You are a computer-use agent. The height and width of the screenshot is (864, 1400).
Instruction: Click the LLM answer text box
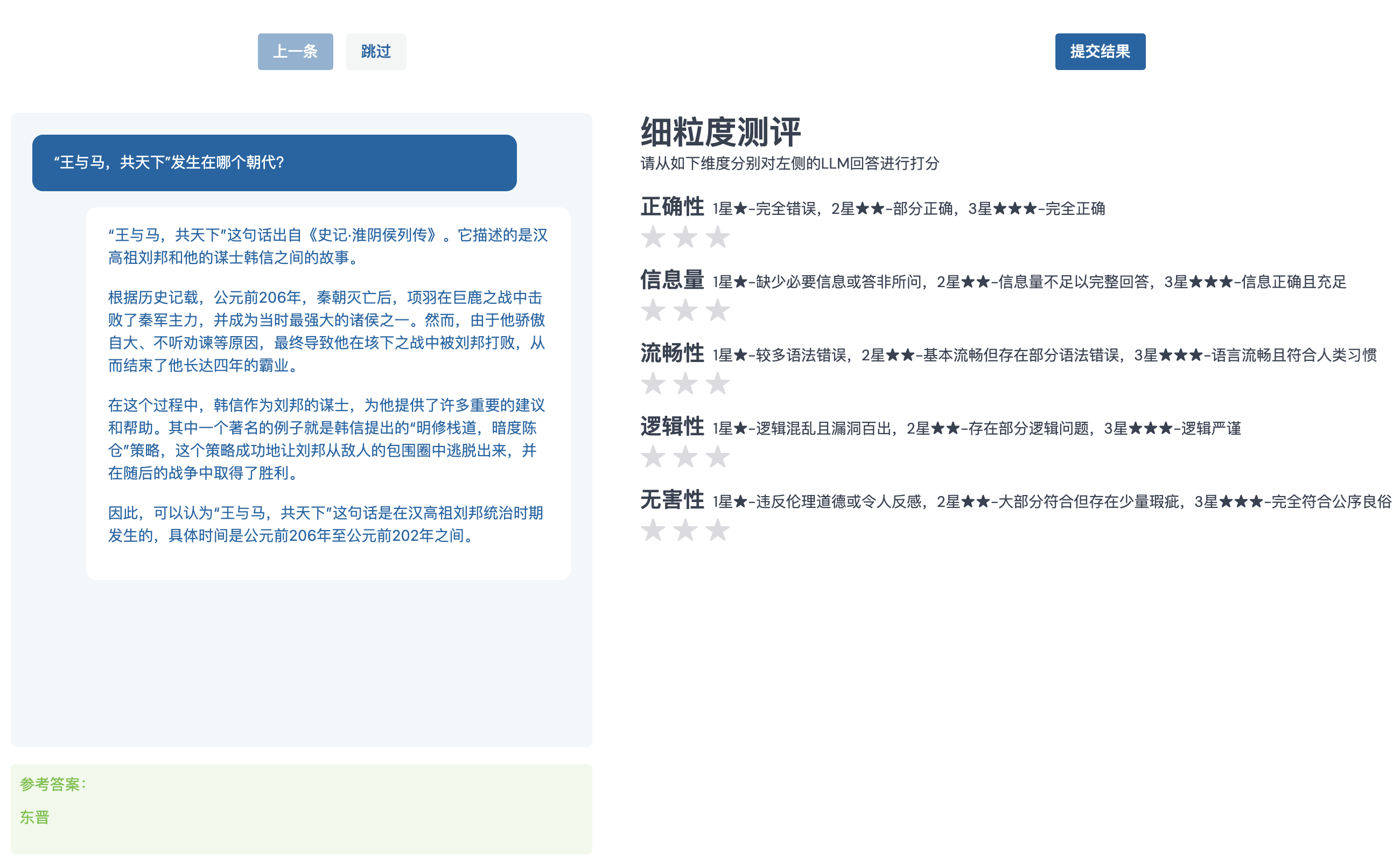(328, 393)
